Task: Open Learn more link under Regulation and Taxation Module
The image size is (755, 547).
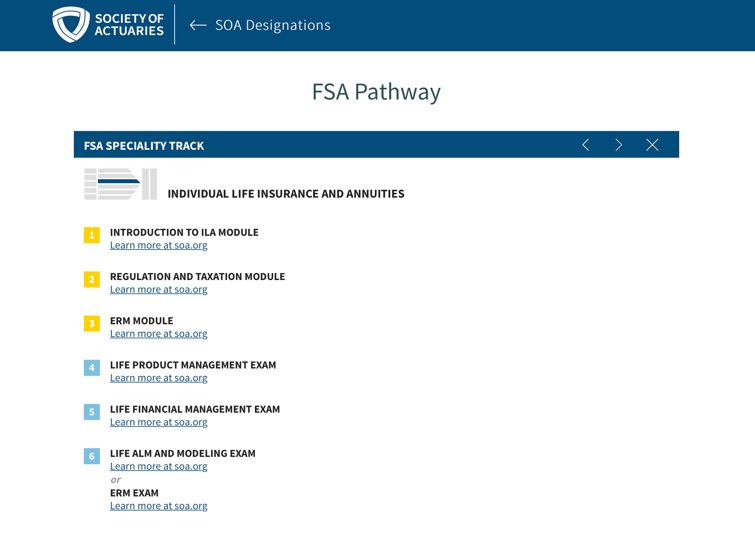Action: tap(158, 289)
